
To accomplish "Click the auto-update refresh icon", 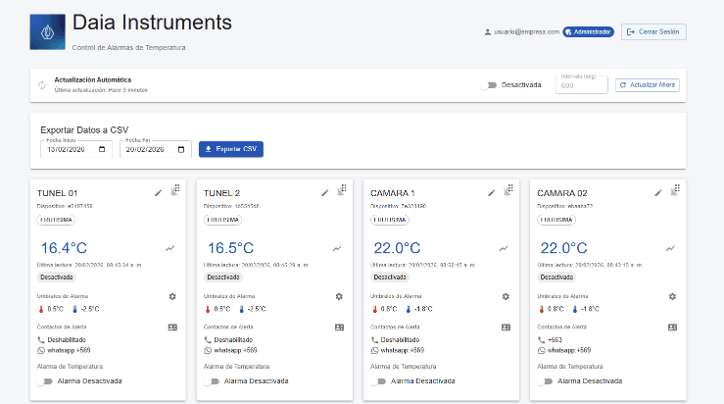I will pos(42,85).
